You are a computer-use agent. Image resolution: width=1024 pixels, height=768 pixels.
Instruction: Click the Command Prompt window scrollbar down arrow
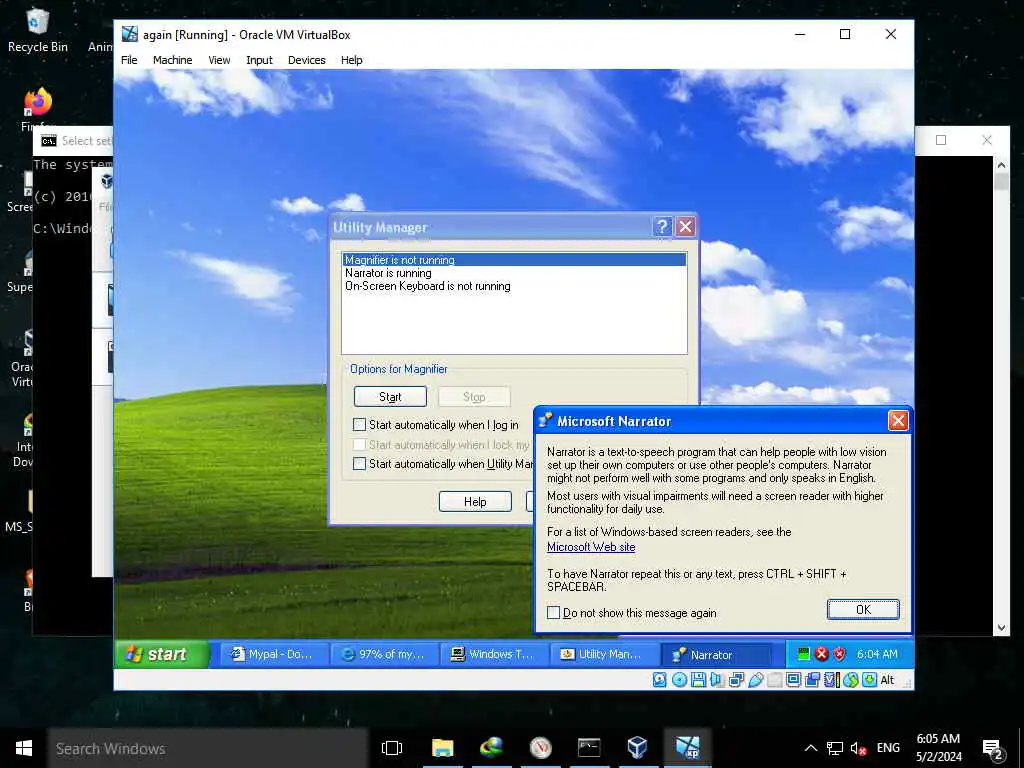pos(1001,628)
